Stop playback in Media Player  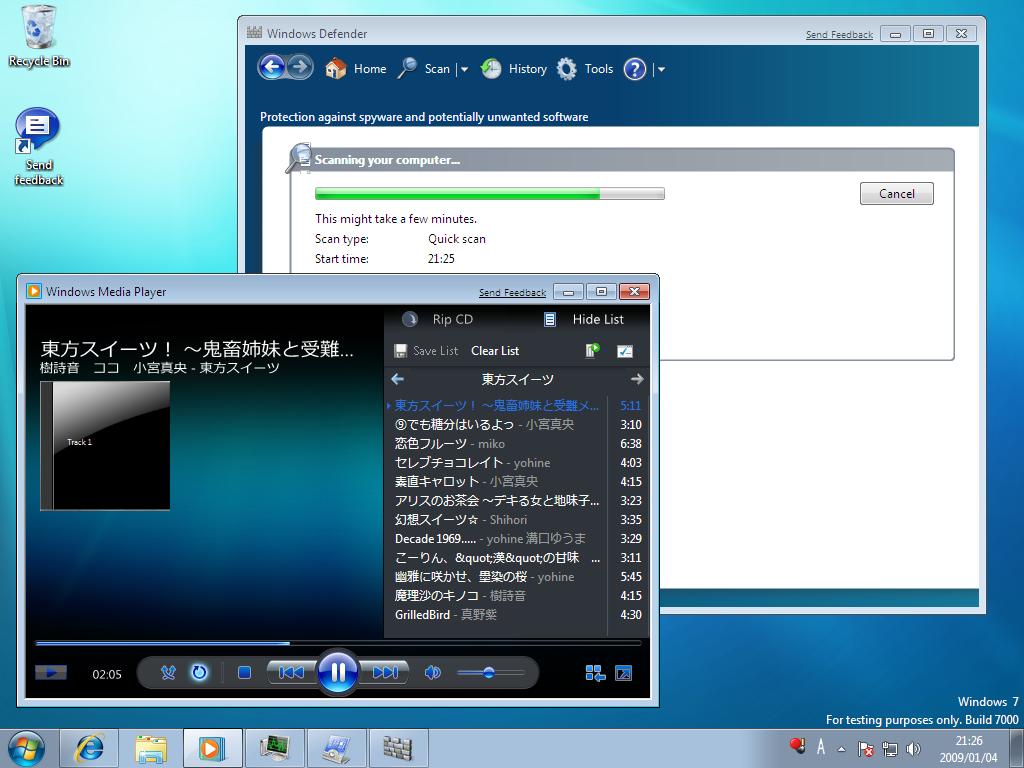[244, 673]
